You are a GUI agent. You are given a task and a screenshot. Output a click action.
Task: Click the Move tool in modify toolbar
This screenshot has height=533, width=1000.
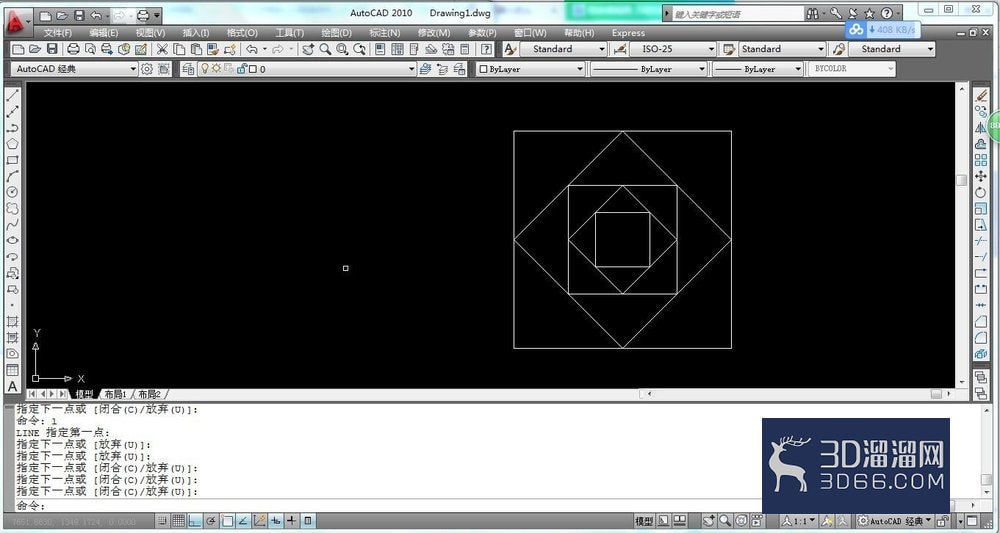point(981,176)
